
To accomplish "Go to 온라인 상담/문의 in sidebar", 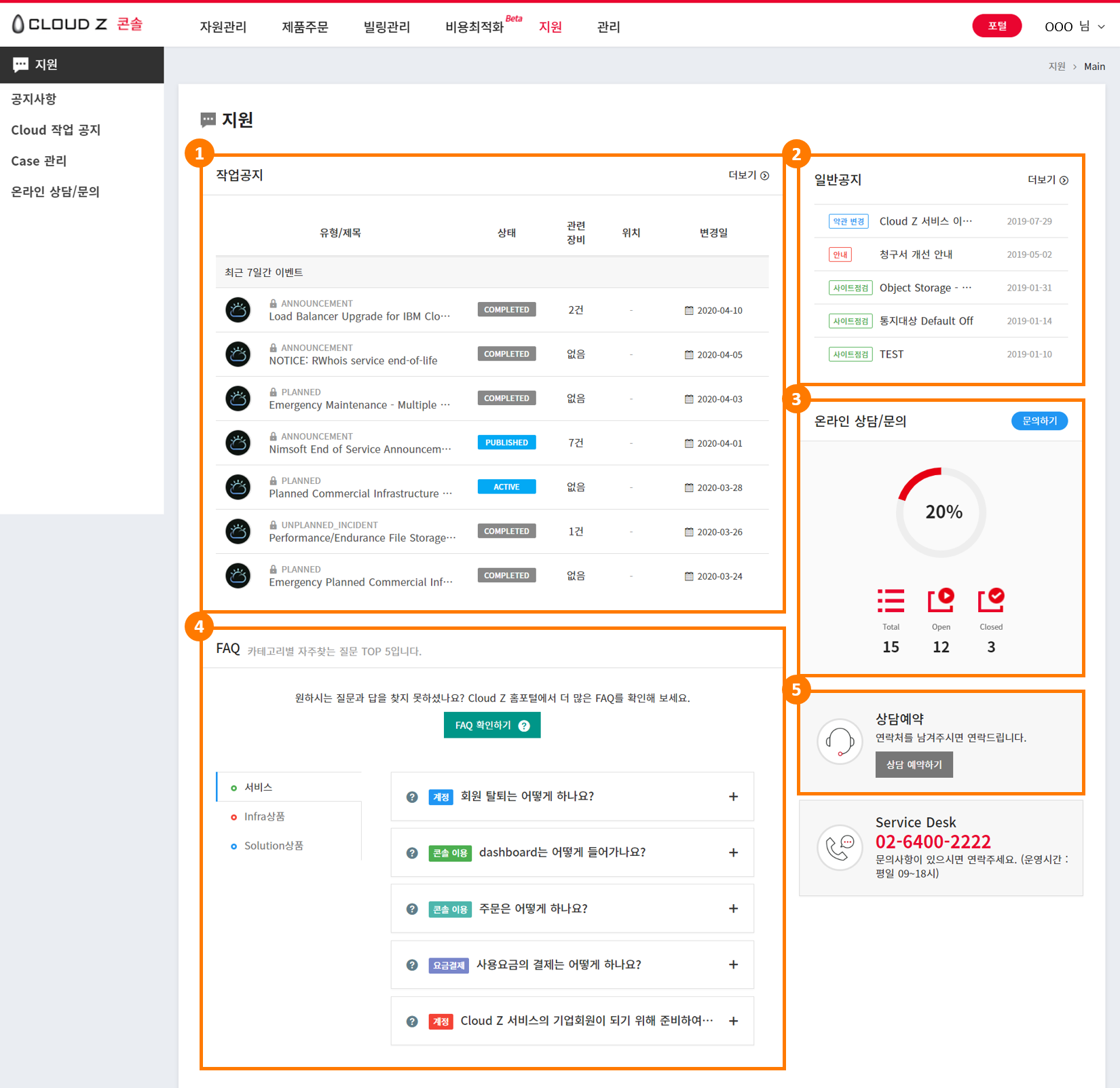I will (x=55, y=192).
